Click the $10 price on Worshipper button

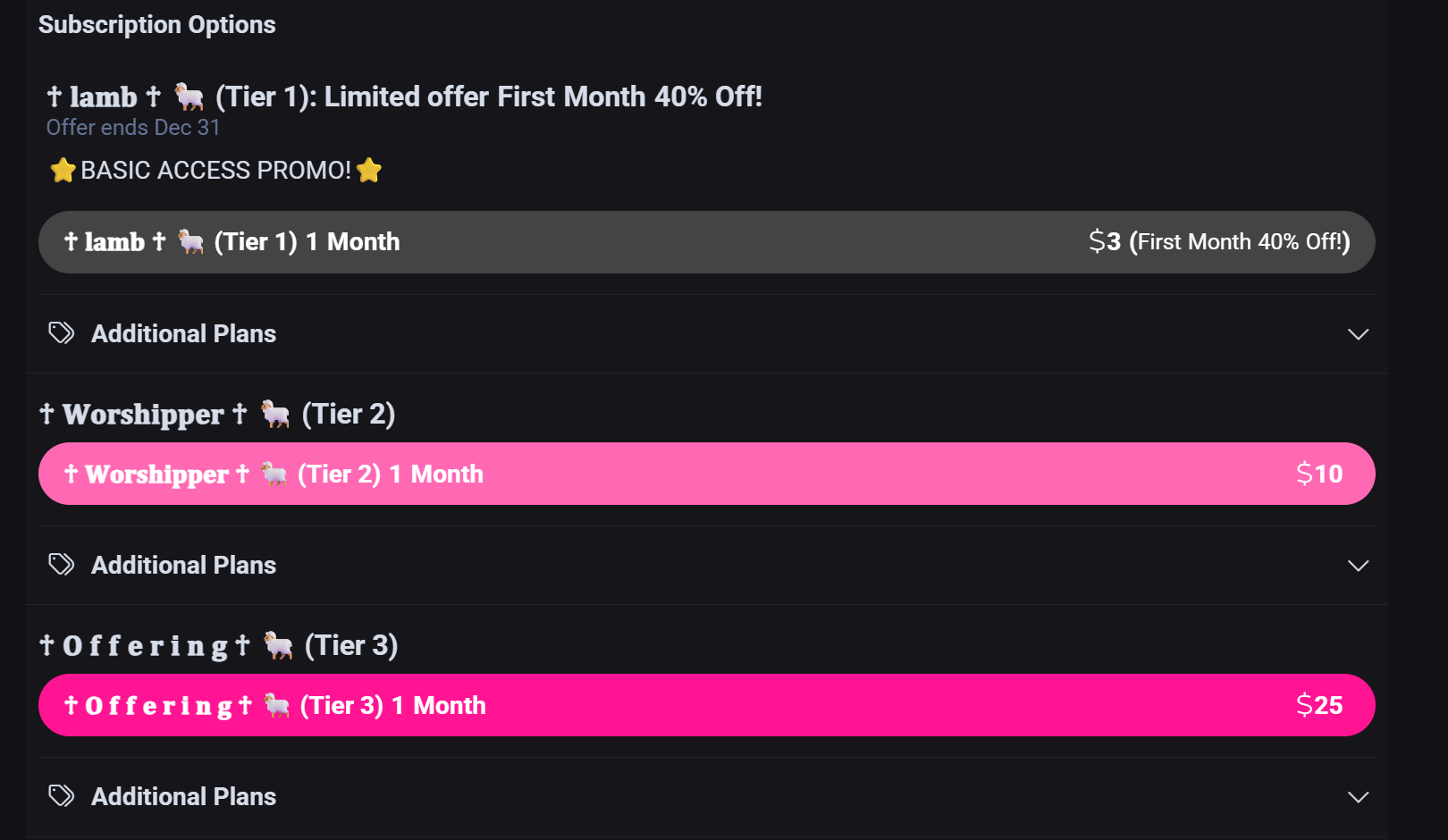pos(1319,474)
